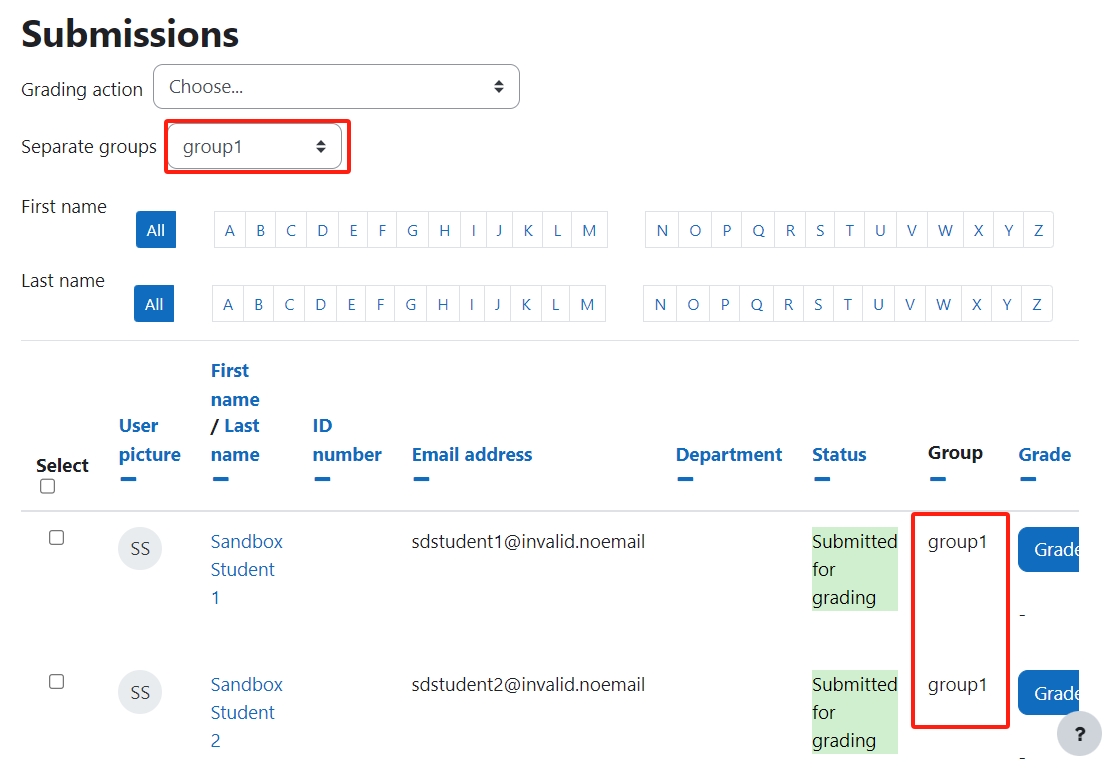Image resolution: width=1112 pixels, height=776 pixels.
Task: Select the All button for First name
Action: (156, 230)
